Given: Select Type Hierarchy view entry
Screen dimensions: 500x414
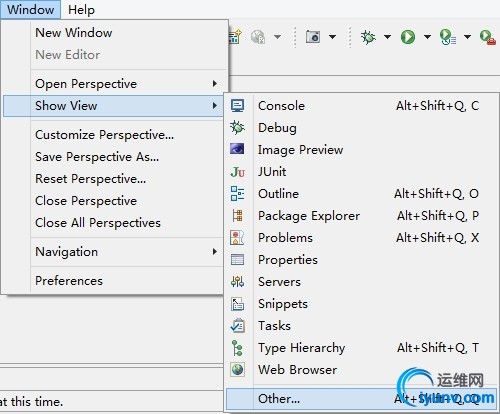Looking at the screenshot, I should click(x=362, y=348).
